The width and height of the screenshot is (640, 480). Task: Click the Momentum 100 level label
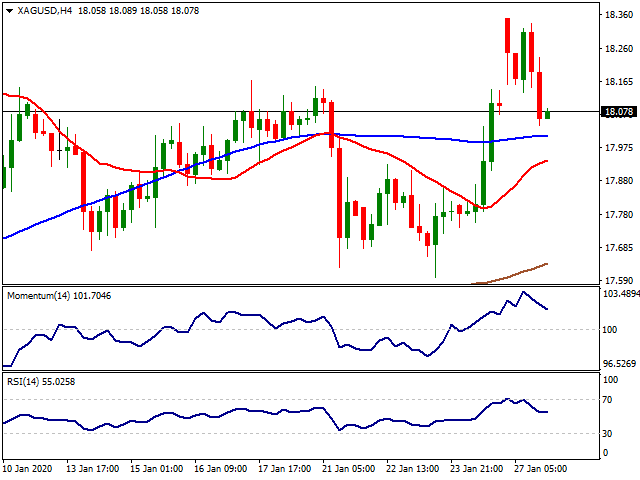[x=610, y=330]
